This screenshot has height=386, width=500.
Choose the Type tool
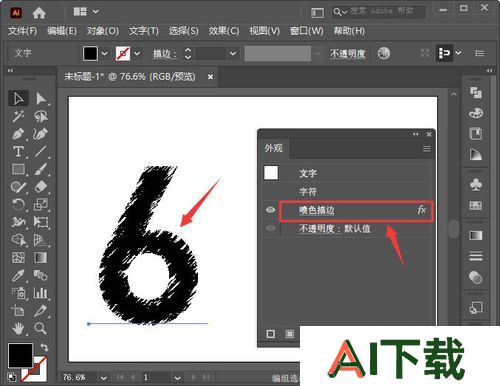[18, 152]
